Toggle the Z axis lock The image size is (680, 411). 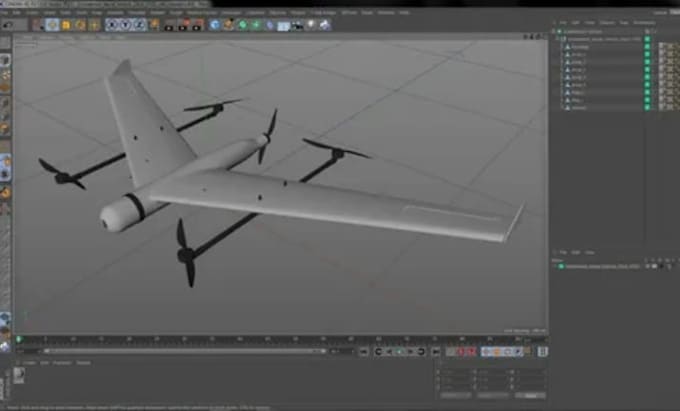pyautogui.click(x=140, y=25)
